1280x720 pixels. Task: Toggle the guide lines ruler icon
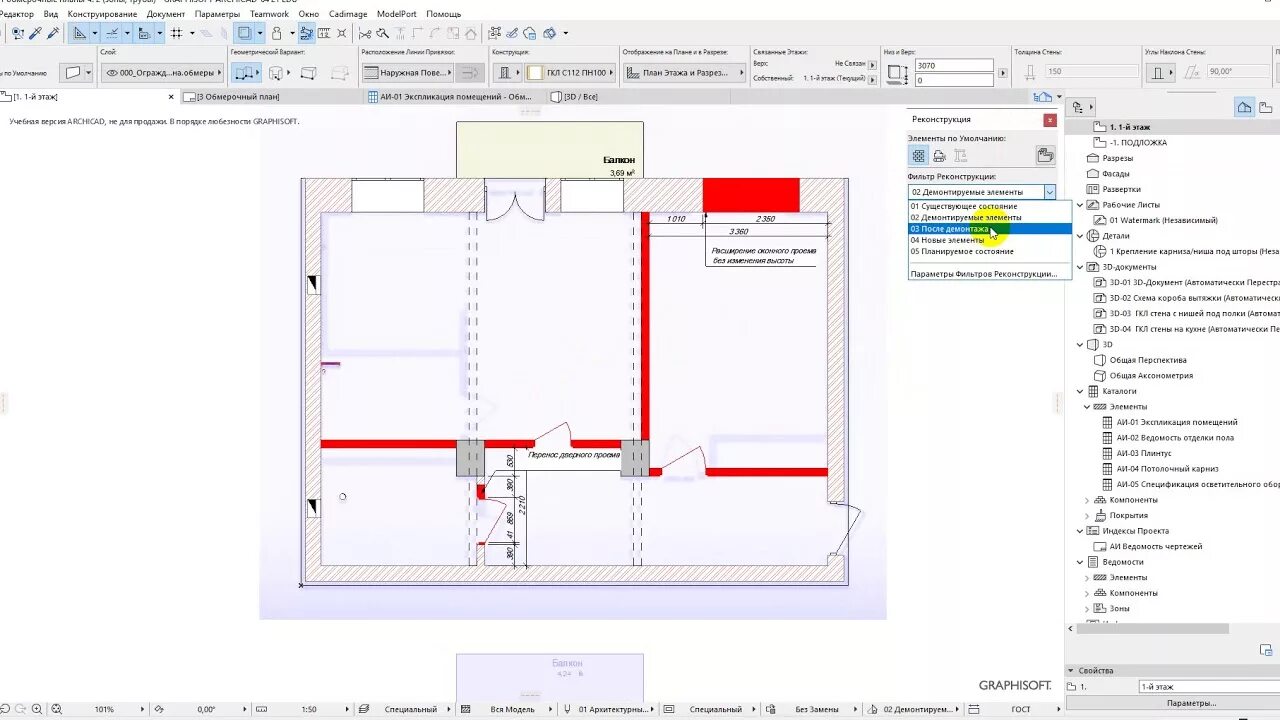(x=80, y=33)
